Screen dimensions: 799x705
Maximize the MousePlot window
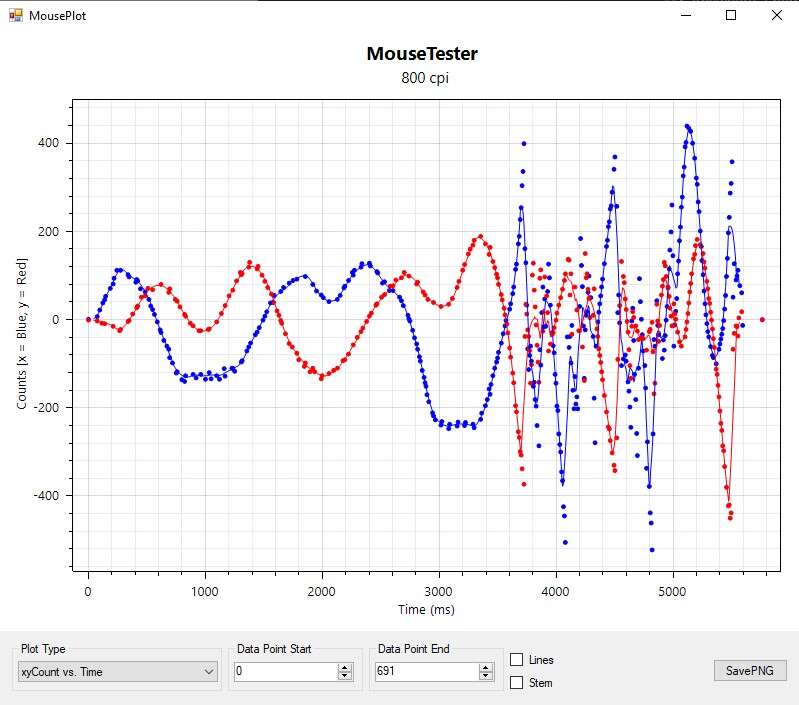pyautogui.click(x=731, y=16)
